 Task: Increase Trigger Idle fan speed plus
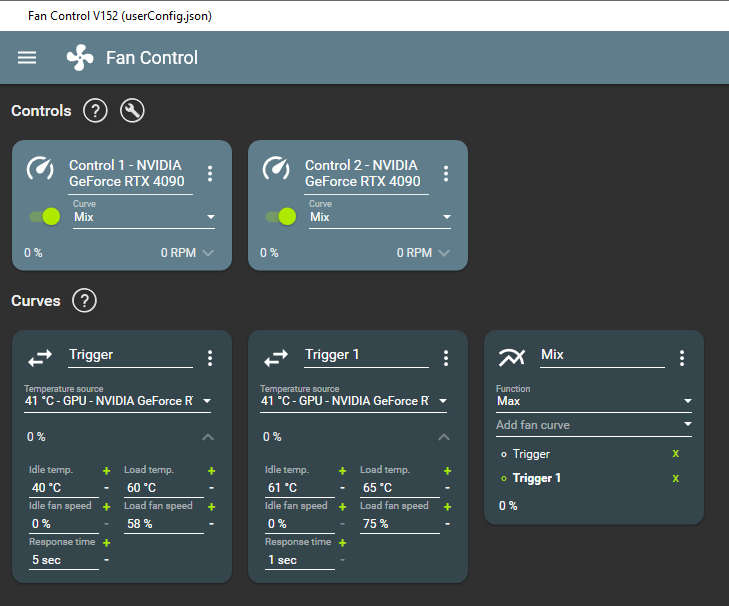(x=106, y=506)
